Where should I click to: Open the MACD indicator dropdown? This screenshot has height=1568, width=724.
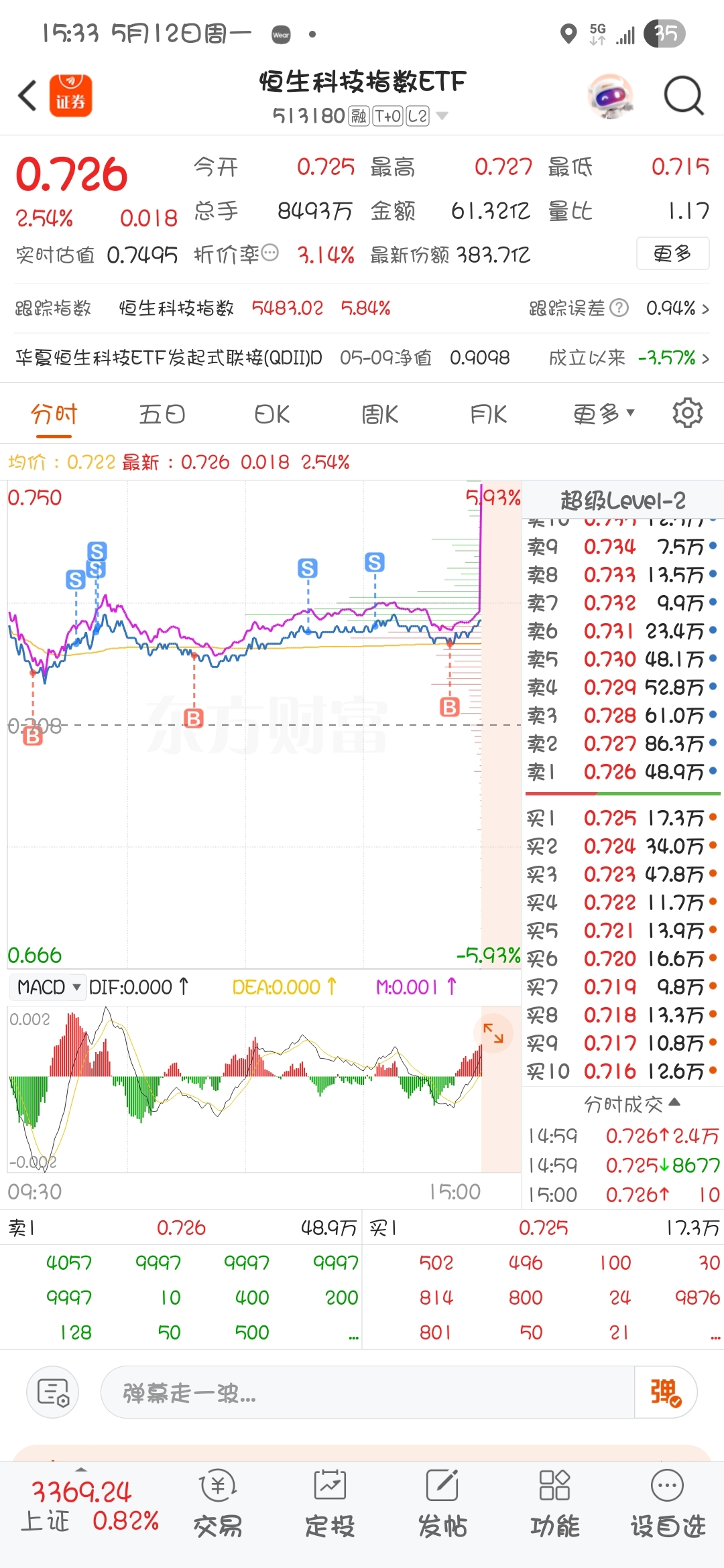pos(48,987)
